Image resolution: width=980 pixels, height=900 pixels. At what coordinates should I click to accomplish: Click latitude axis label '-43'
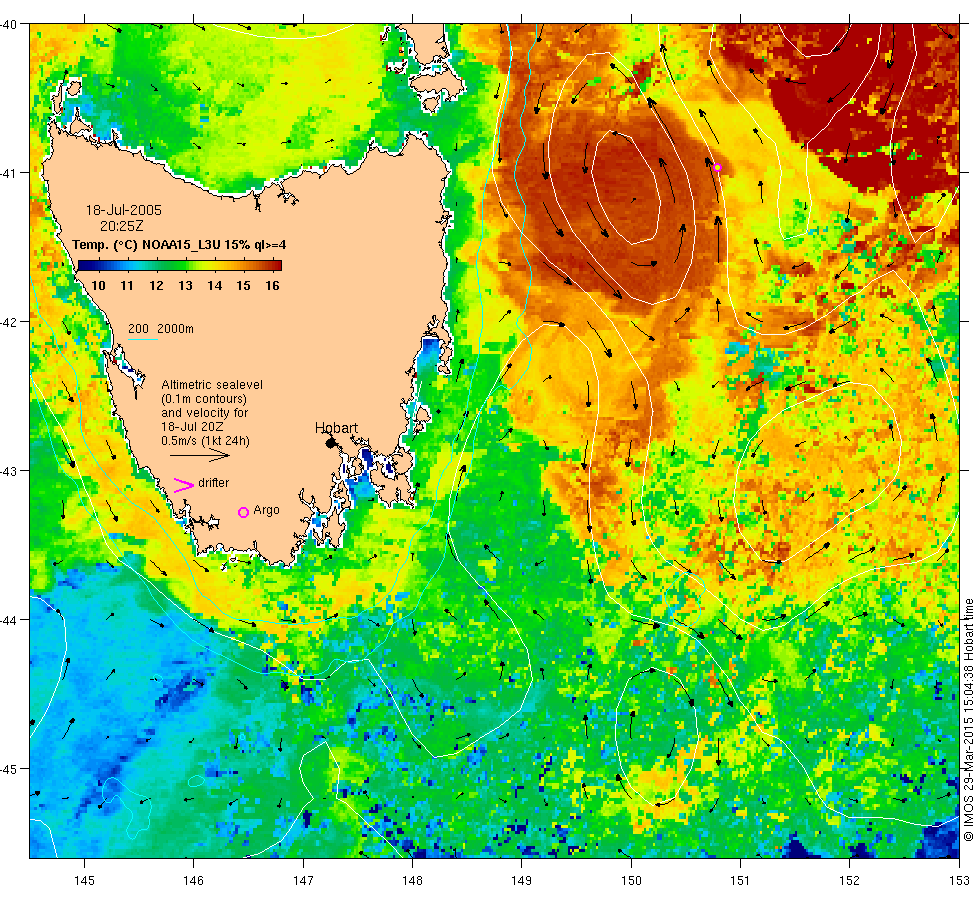click(x=8, y=471)
